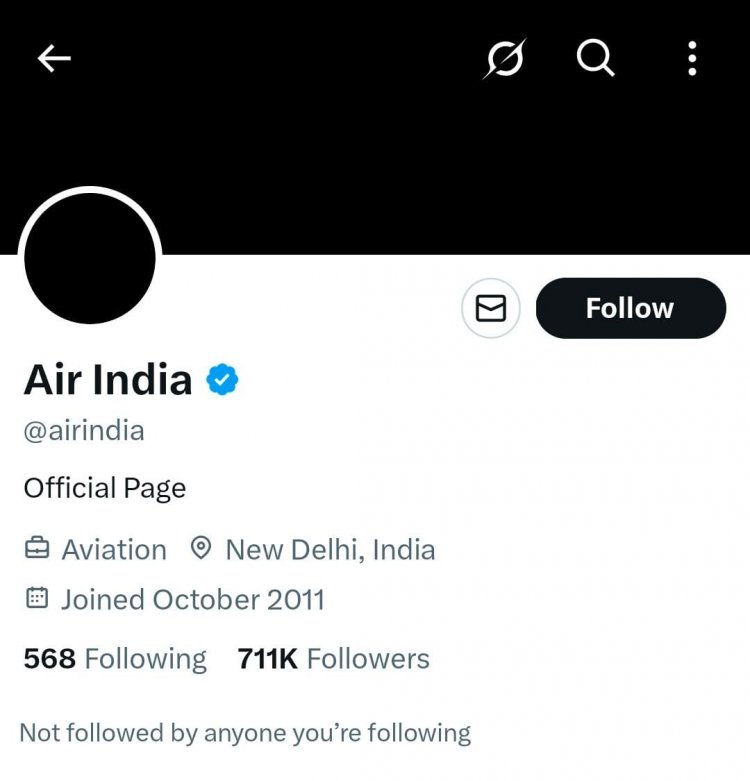This screenshot has width=750, height=781.
Task: Tap the calendar icon beside join date
Action: tap(36, 599)
